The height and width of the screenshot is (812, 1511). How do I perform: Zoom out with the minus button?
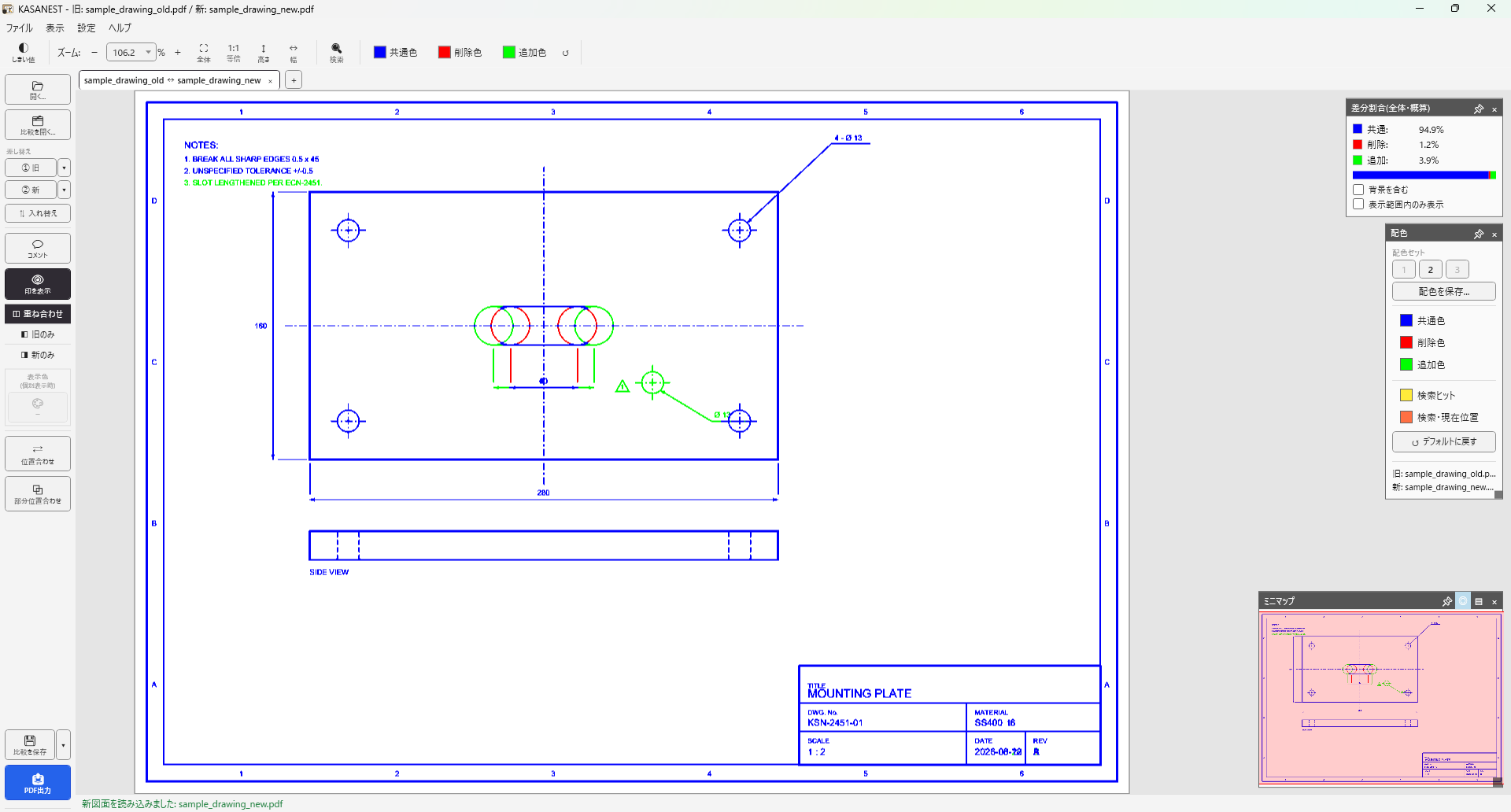pos(94,53)
